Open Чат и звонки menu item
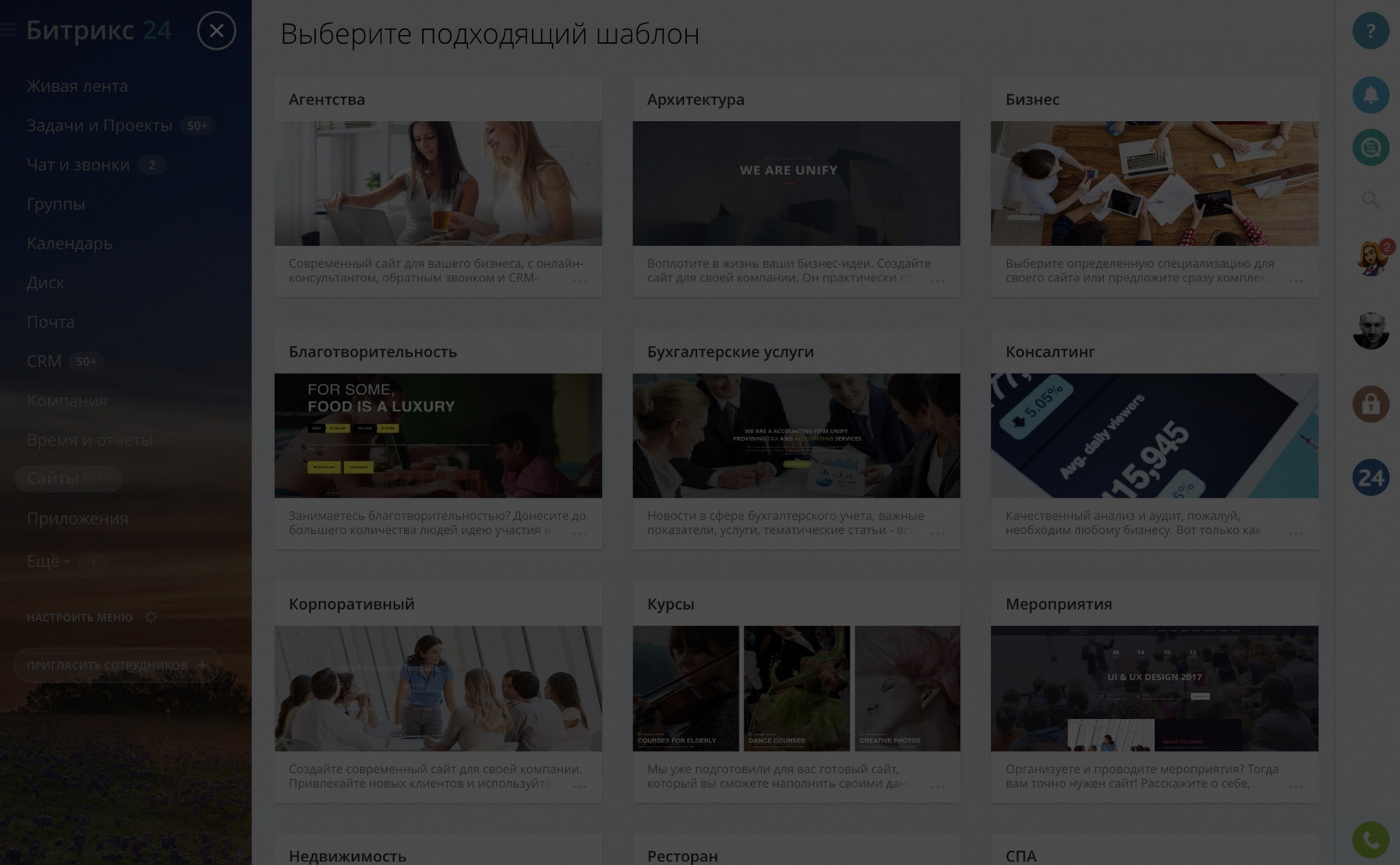Image resolution: width=1400 pixels, height=865 pixels. click(x=78, y=165)
